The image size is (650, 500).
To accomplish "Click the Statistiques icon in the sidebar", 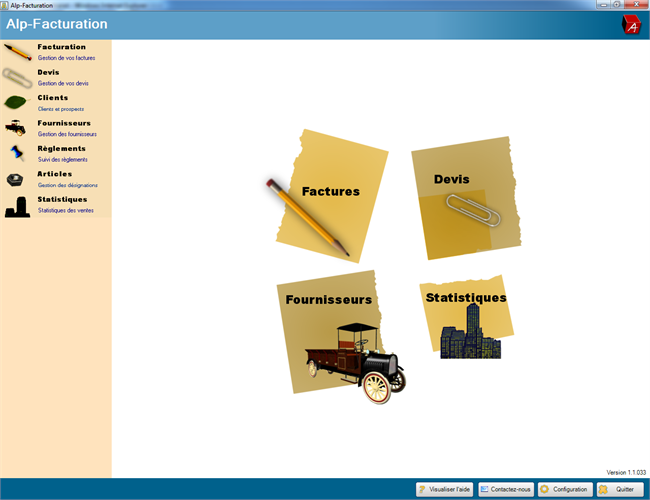I will (17, 206).
